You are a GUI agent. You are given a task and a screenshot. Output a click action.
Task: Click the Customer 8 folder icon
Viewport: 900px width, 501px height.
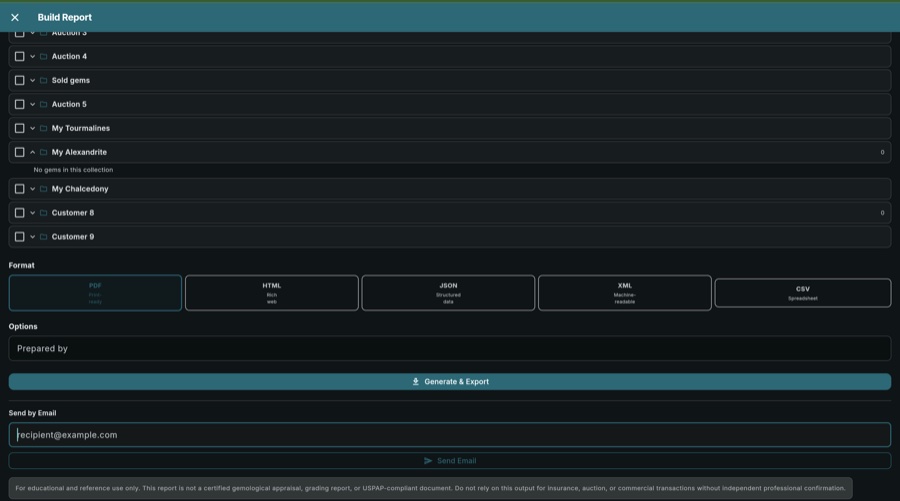tap(44, 213)
